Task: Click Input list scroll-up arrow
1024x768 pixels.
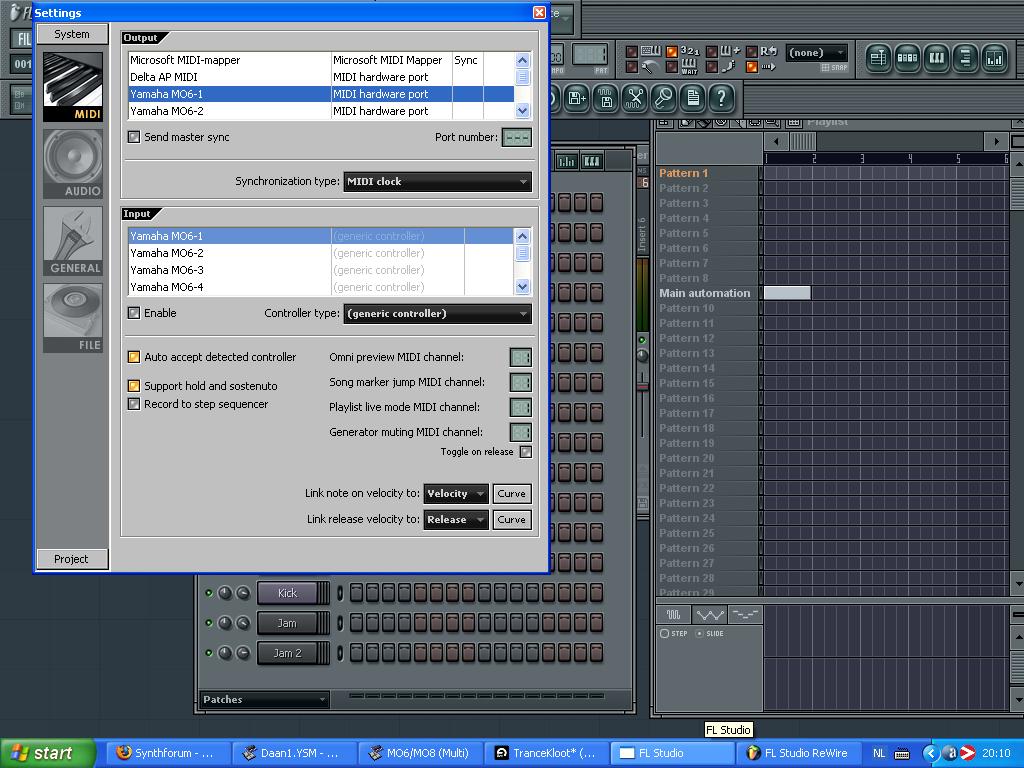Action: point(522,236)
